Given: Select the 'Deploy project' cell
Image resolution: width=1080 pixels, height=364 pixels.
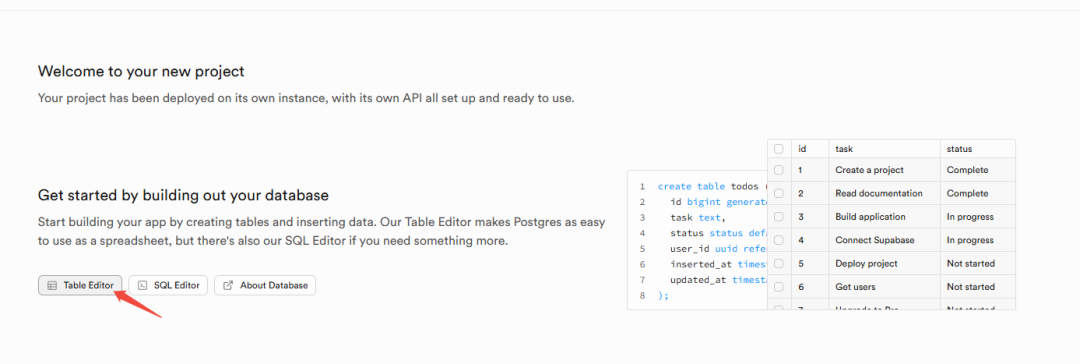Looking at the screenshot, I should pyautogui.click(x=884, y=263).
